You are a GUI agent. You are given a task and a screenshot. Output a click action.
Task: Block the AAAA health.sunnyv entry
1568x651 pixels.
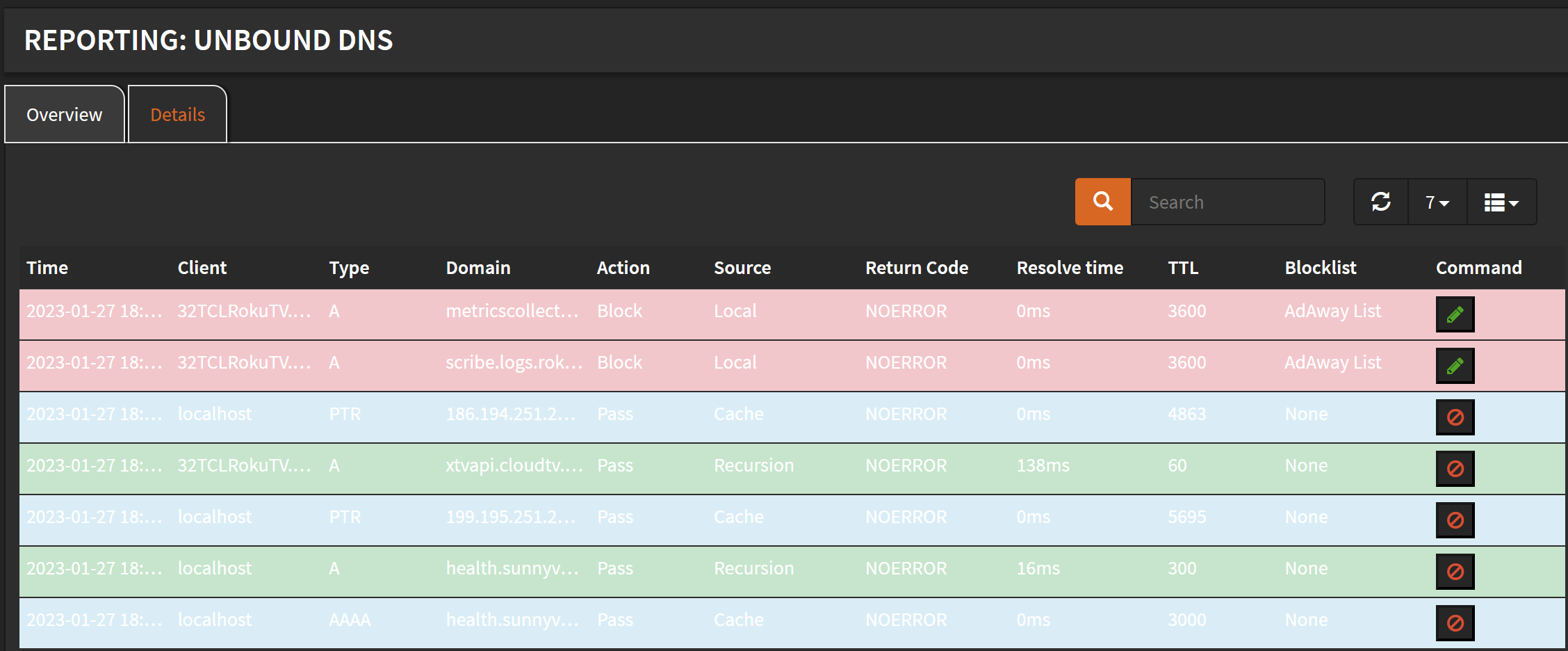point(1455,622)
